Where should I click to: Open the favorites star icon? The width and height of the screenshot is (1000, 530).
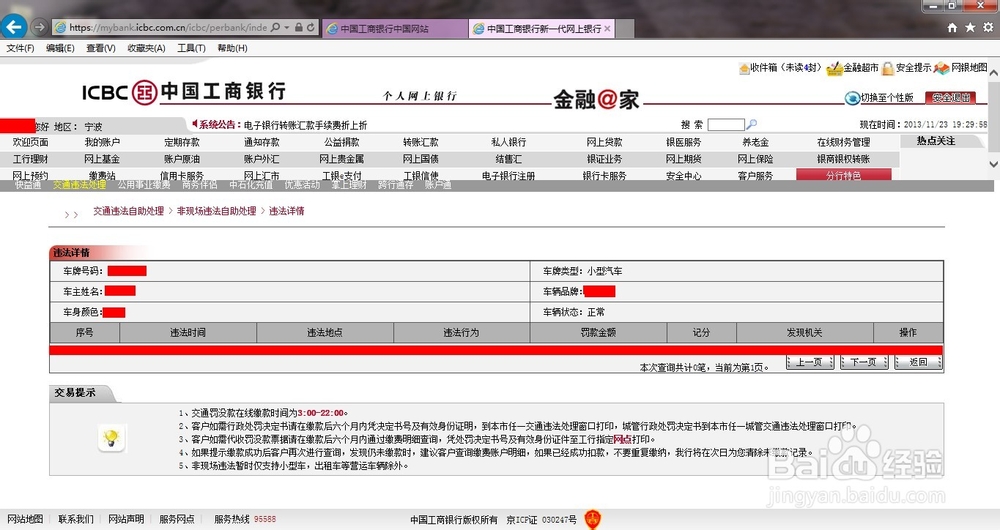coord(970,27)
